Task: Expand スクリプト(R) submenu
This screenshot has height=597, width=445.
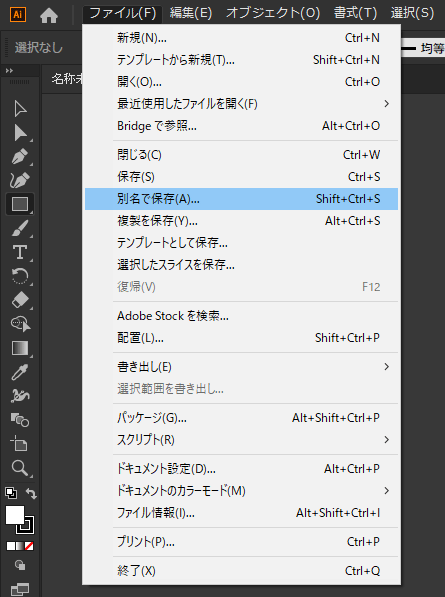Action: click(x=241, y=440)
